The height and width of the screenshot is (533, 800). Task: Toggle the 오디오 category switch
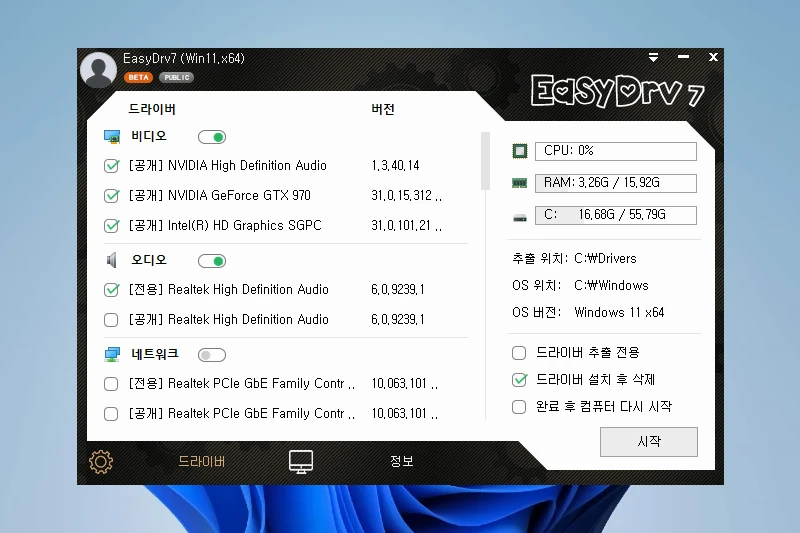212,261
